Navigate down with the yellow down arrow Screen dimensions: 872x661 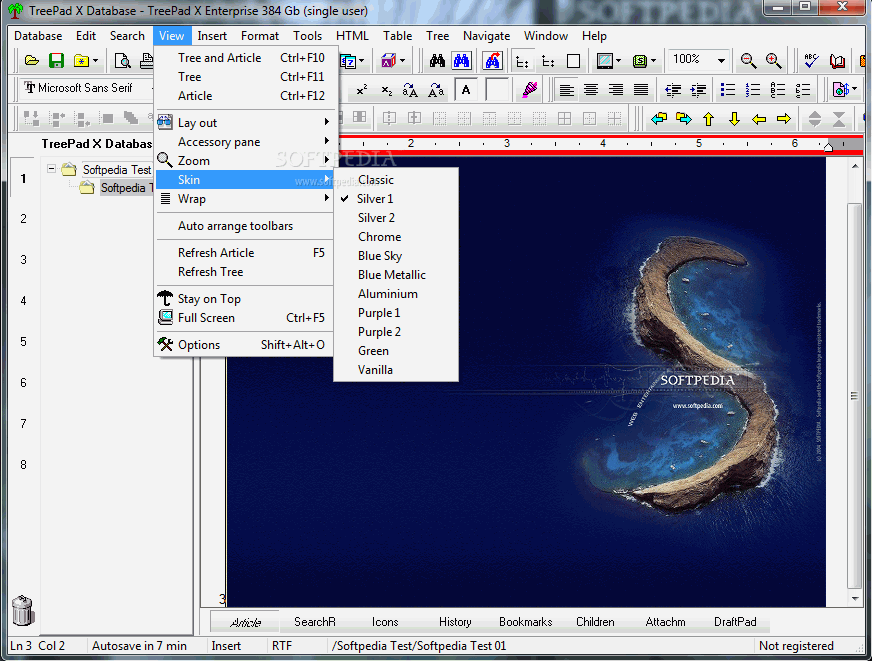tap(734, 118)
